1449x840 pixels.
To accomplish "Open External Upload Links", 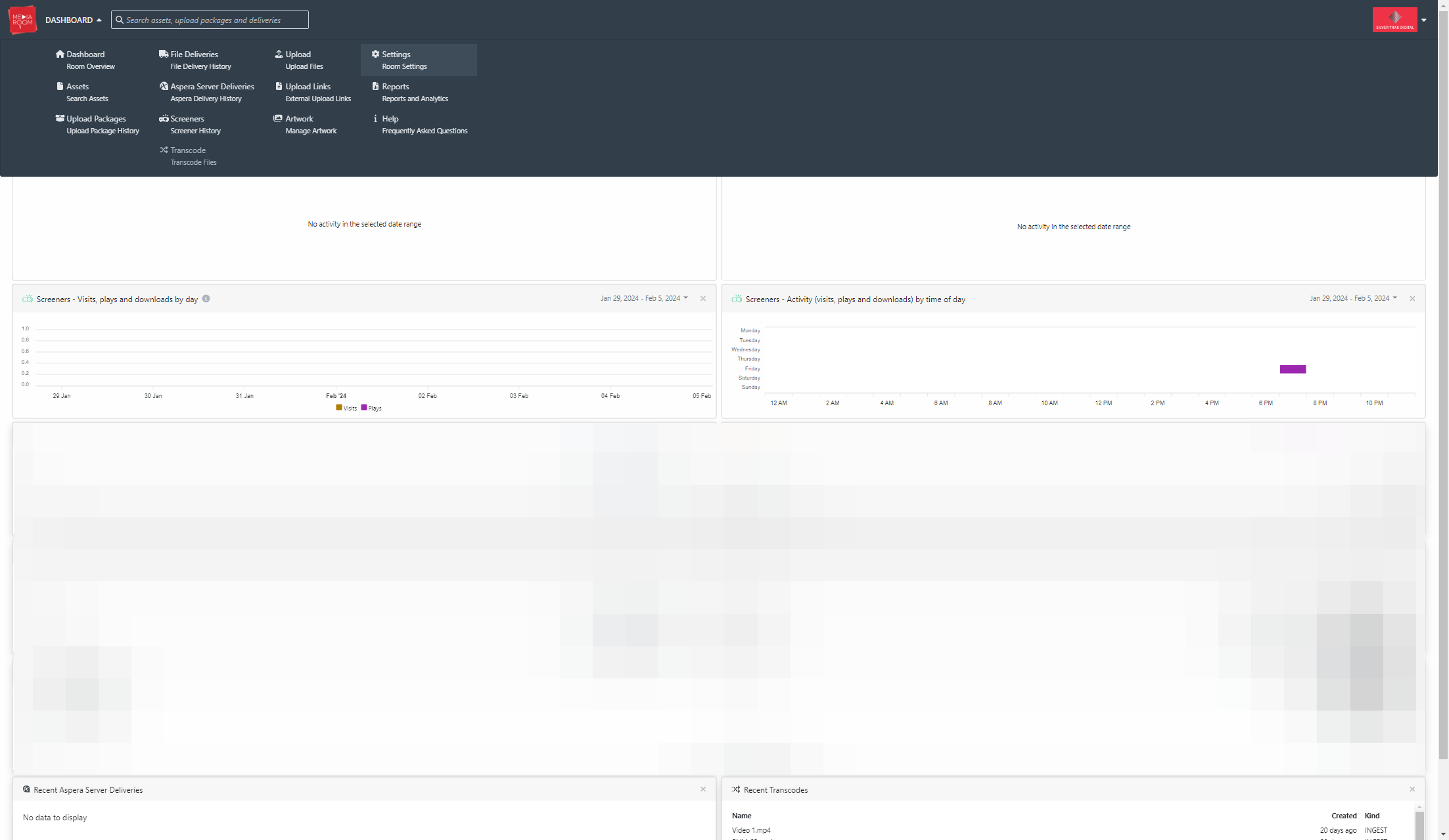I will pyautogui.click(x=318, y=99).
